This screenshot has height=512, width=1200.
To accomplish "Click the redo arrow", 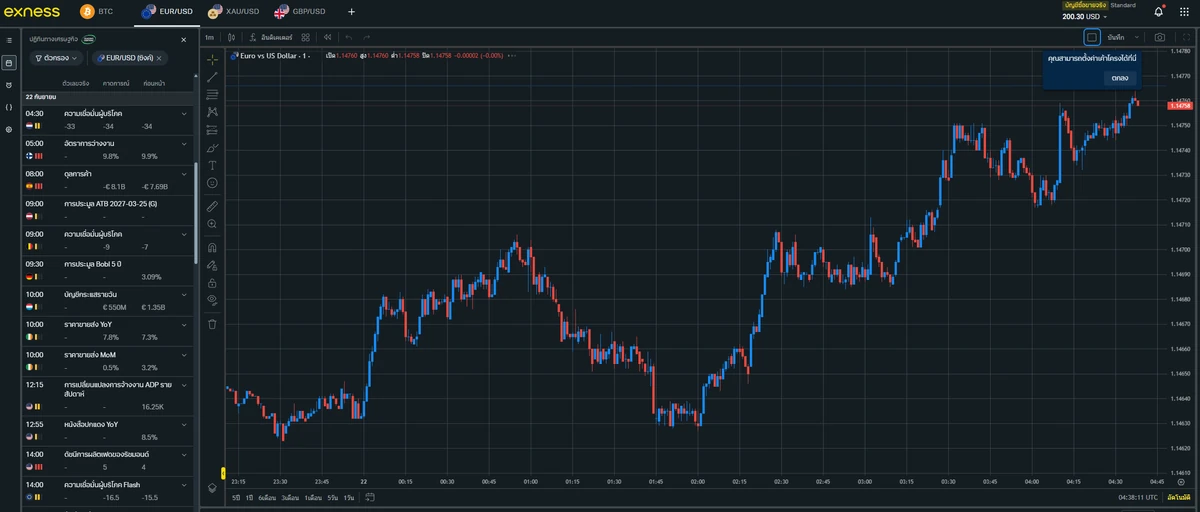I will tap(367, 37).
